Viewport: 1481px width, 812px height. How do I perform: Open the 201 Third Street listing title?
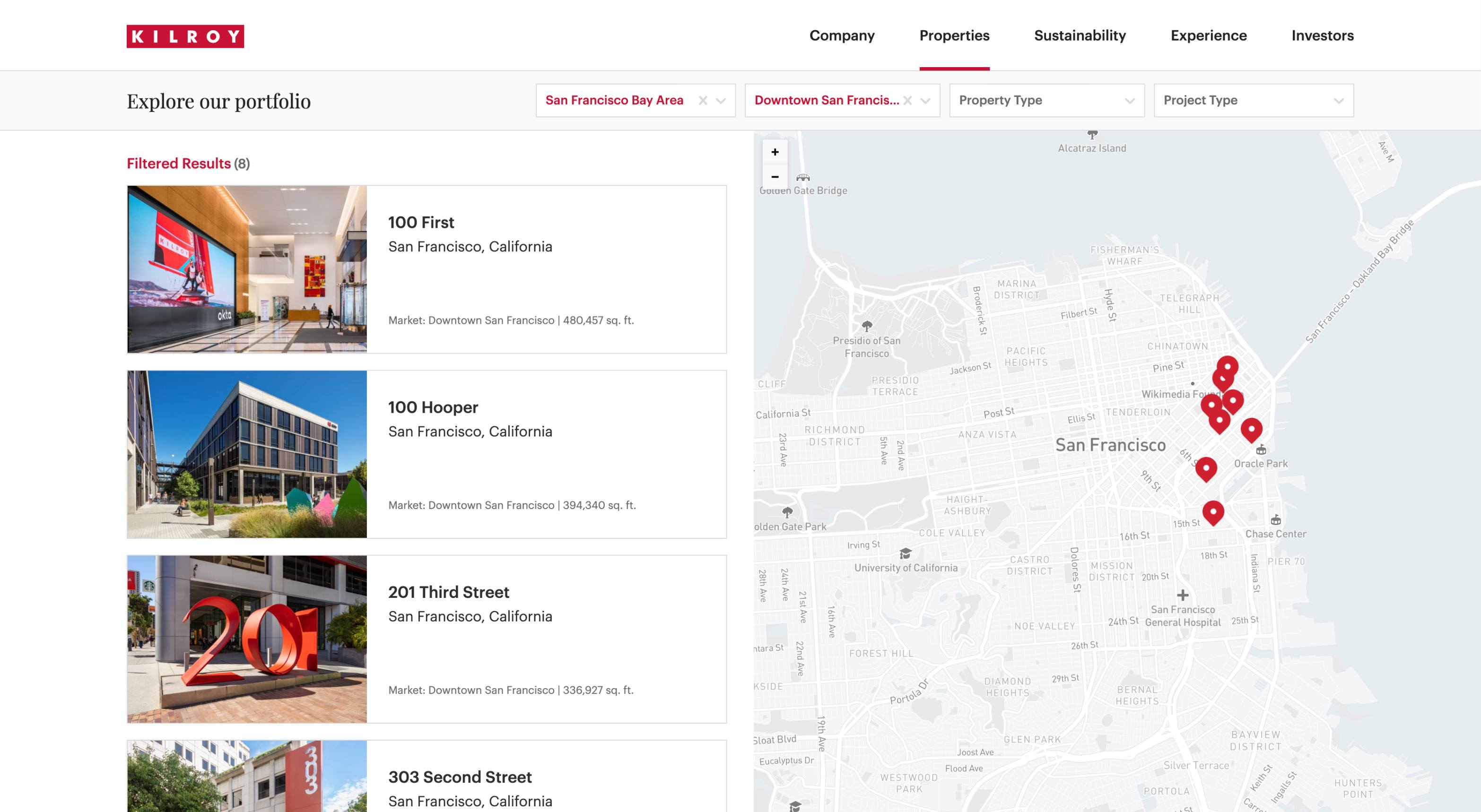click(x=448, y=592)
